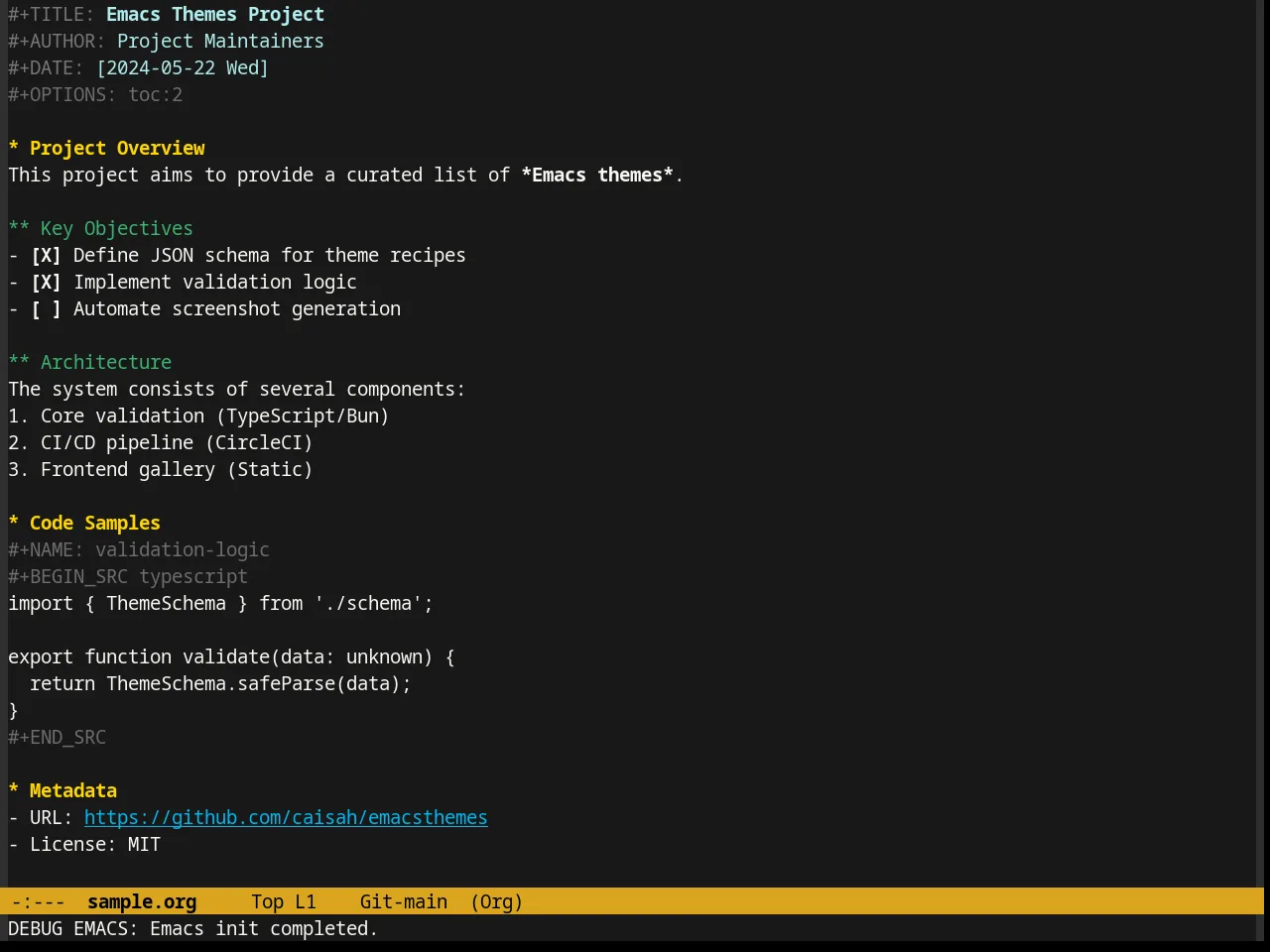
Task: Place cursor on Project Maintainers author text
Action: [220, 42]
